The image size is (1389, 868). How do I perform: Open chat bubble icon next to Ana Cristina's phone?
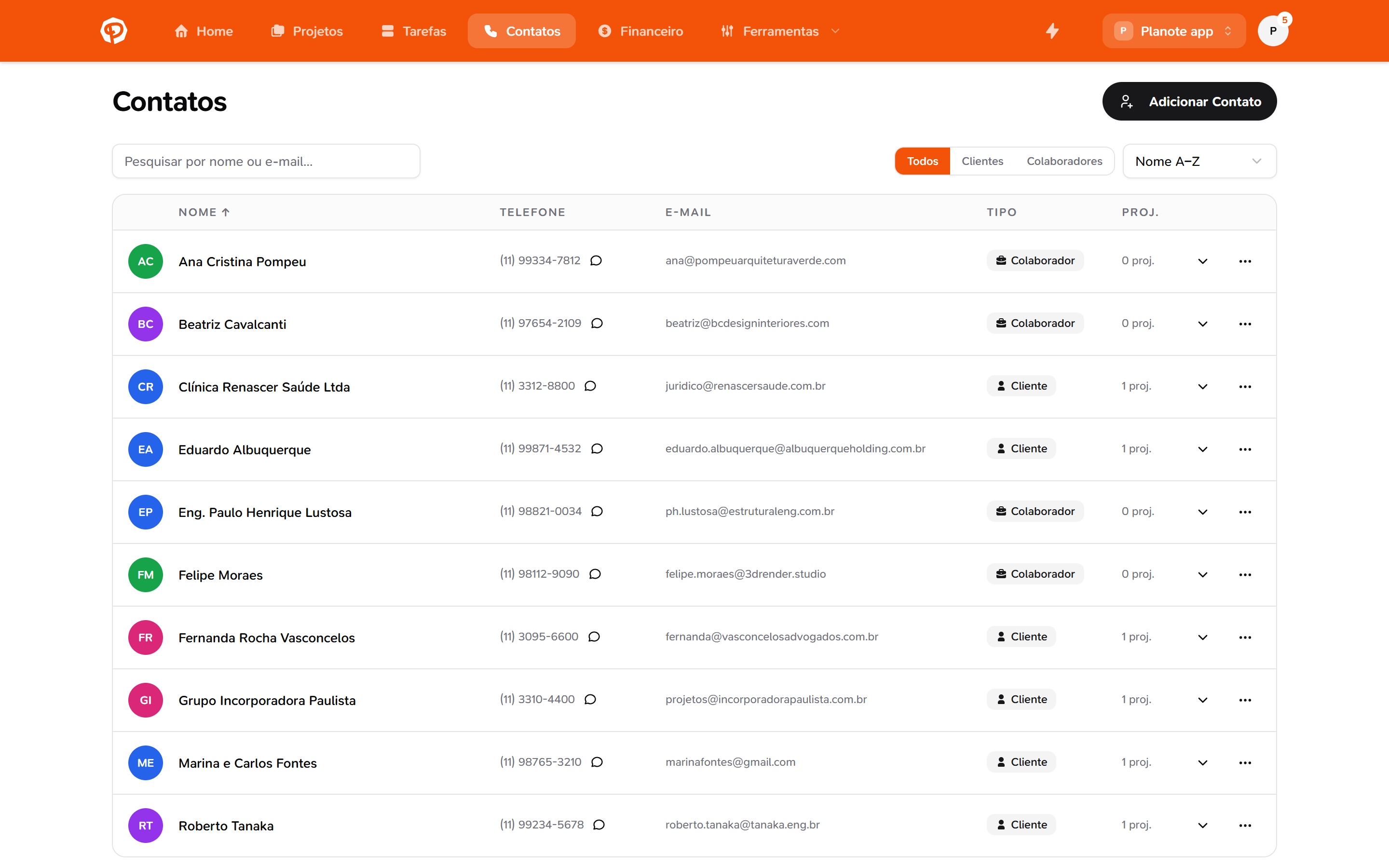pos(596,260)
